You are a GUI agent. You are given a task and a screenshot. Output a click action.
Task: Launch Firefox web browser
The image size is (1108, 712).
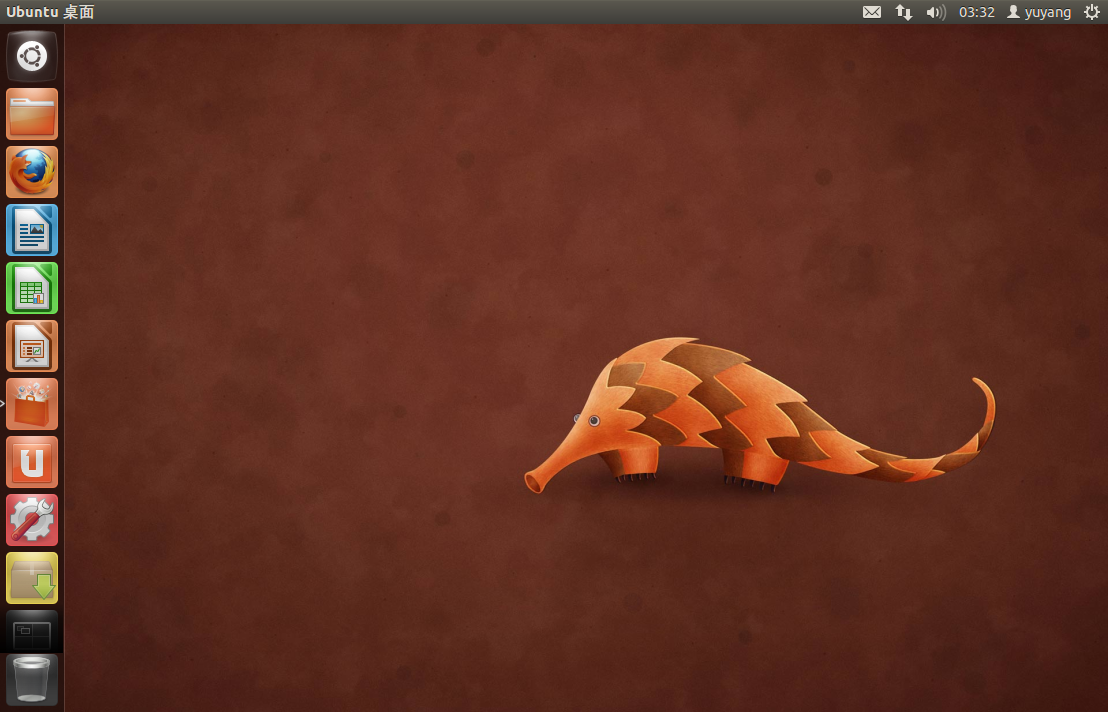pyautogui.click(x=32, y=172)
